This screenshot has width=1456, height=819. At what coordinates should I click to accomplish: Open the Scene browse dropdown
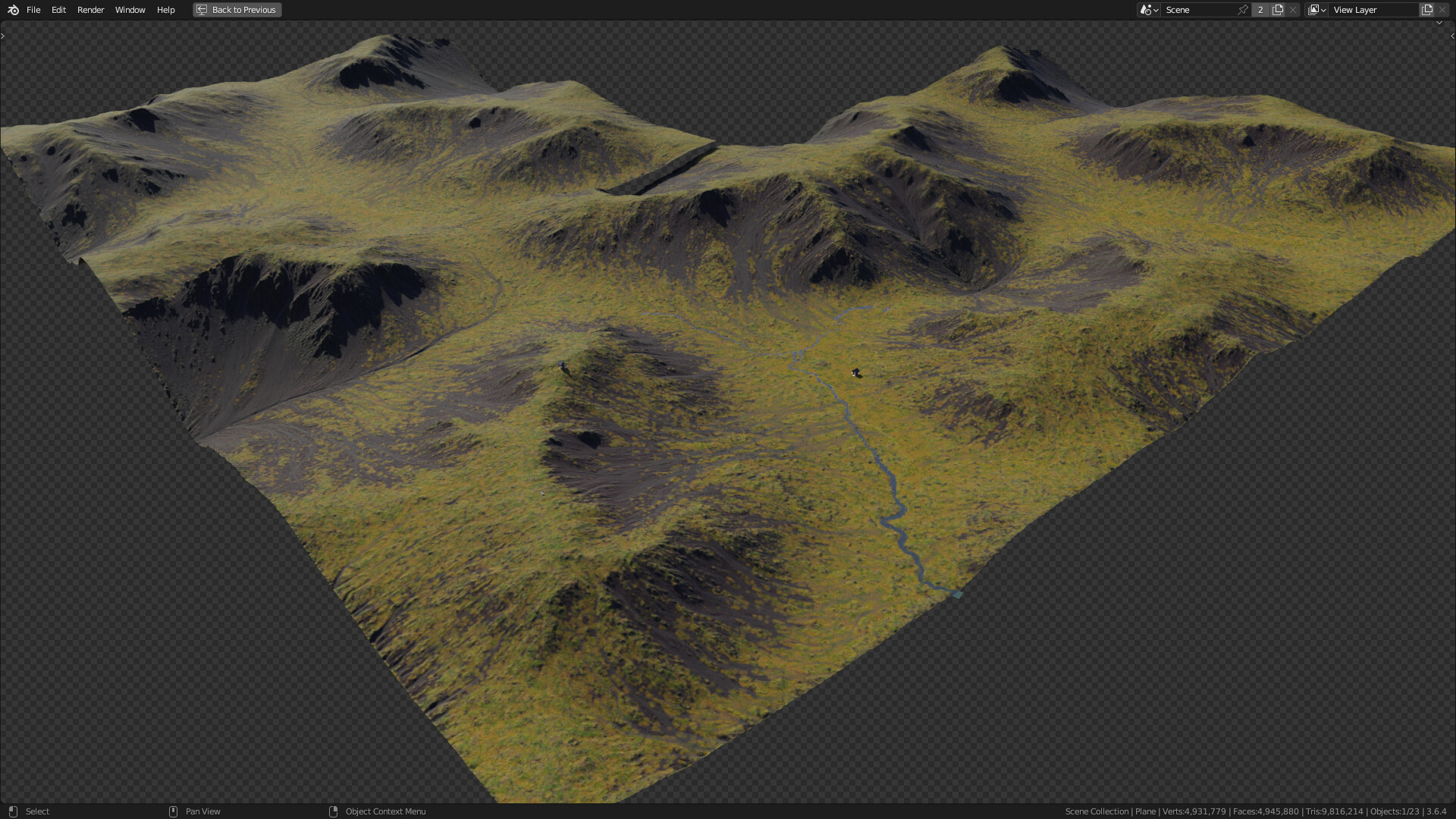coord(1149,10)
